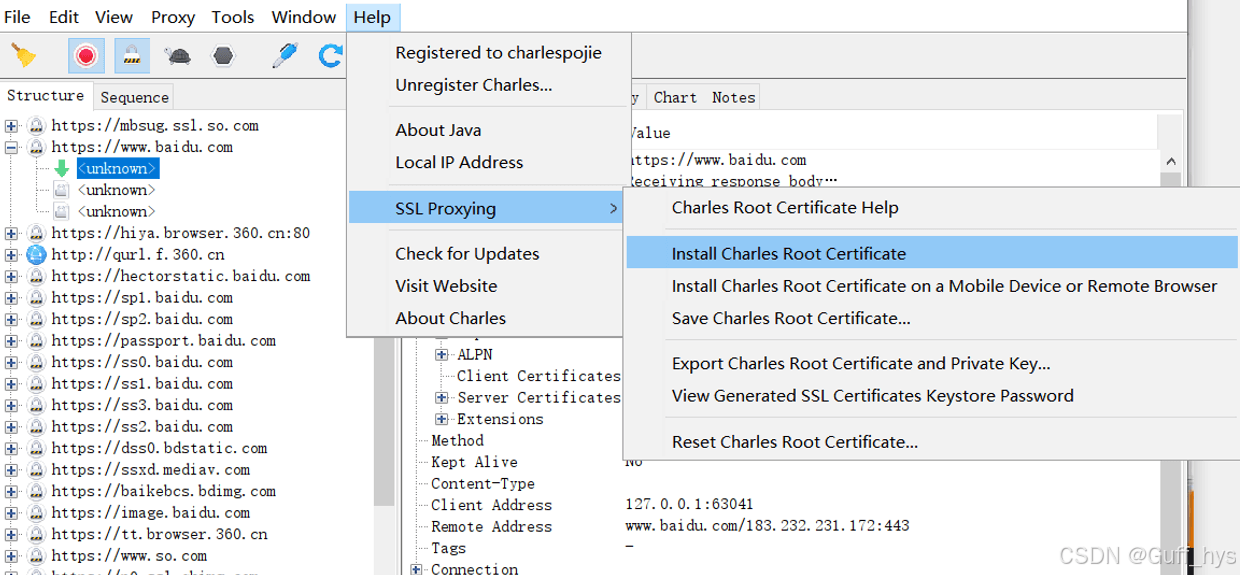Switch to the Structure tab
The height and width of the screenshot is (575, 1240).
46,96
